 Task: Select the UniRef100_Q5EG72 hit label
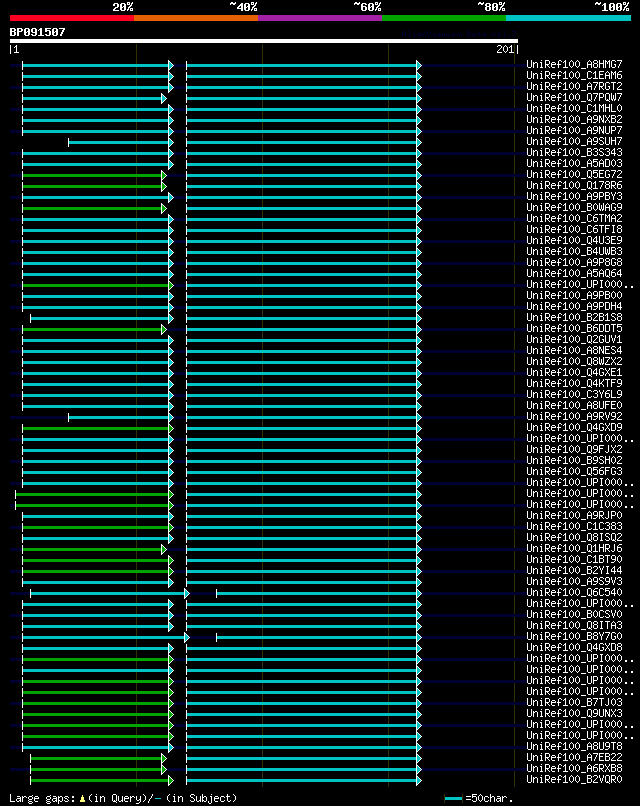pos(574,174)
